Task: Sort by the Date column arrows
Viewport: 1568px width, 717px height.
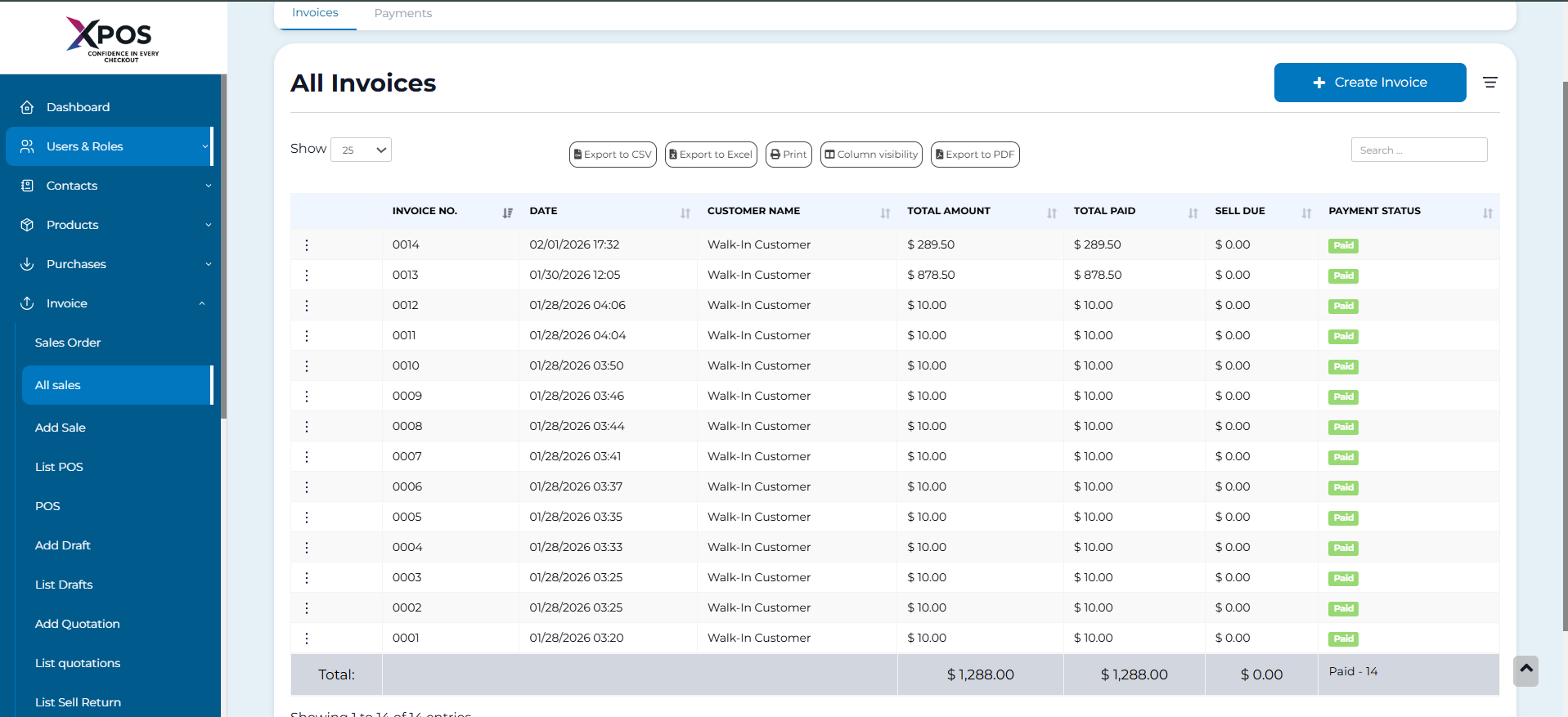Action: click(685, 213)
